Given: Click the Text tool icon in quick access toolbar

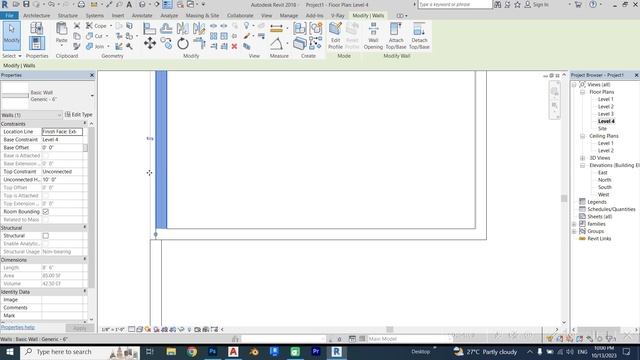Looking at the screenshot, I should (129, 4).
